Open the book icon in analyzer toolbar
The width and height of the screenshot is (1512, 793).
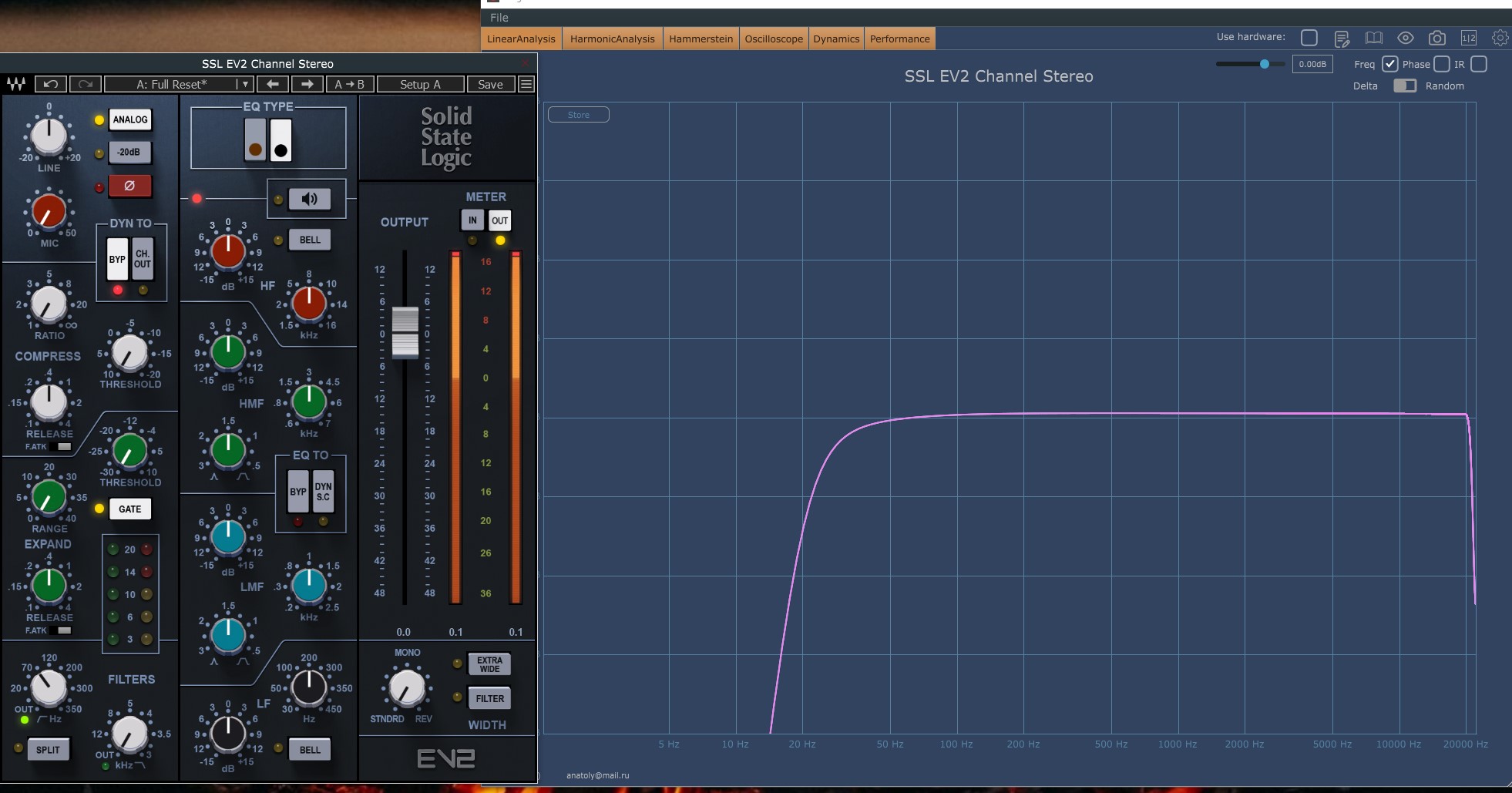[1374, 38]
